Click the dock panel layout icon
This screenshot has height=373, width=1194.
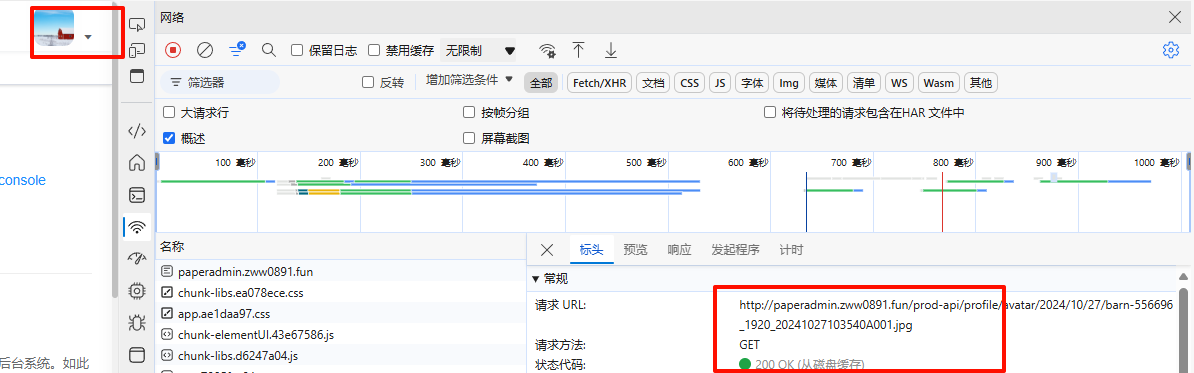coord(137,76)
